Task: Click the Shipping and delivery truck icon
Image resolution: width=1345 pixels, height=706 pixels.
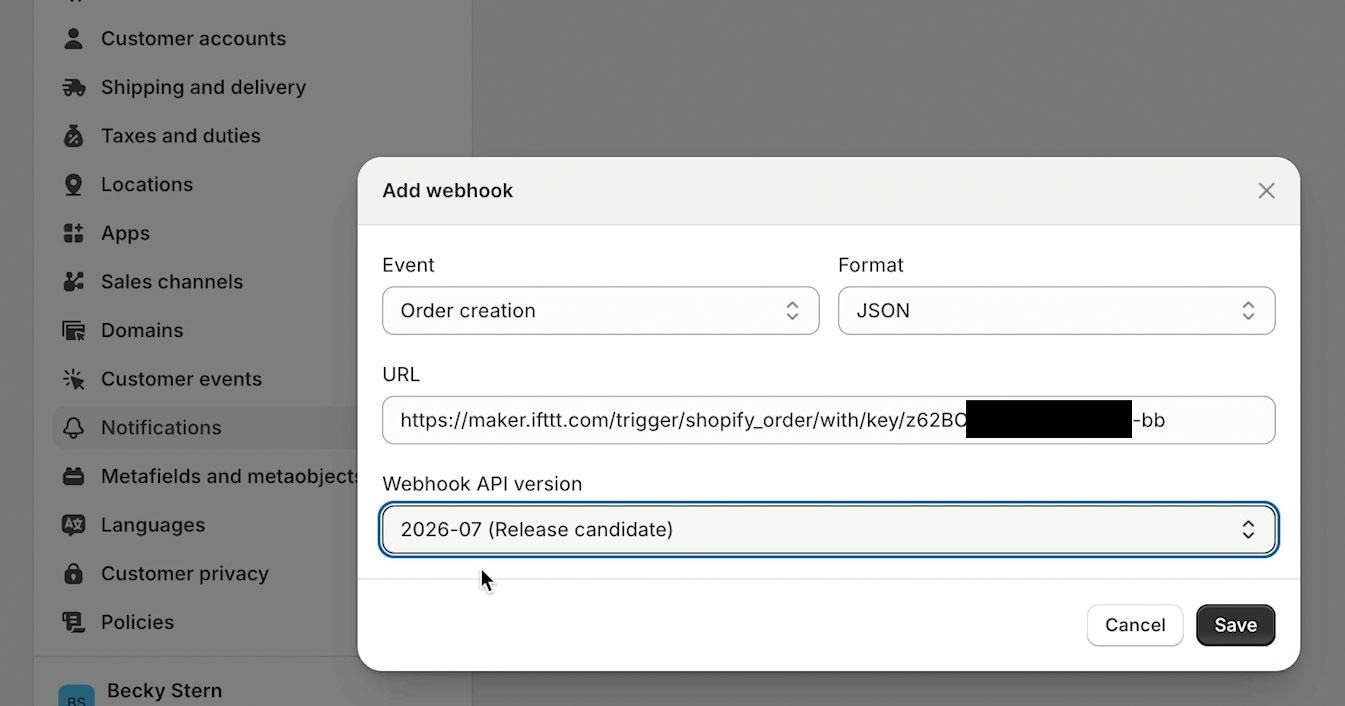Action: coord(73,87)
